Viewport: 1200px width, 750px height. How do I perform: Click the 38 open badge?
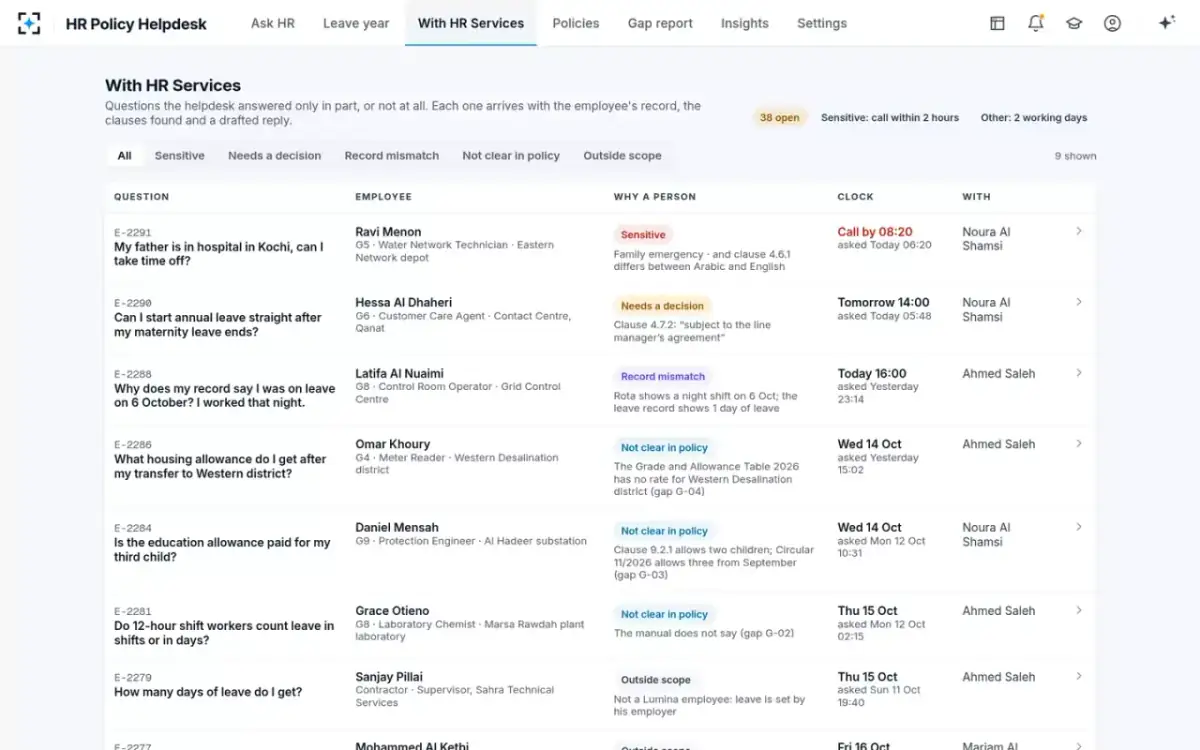pos(780,118)
